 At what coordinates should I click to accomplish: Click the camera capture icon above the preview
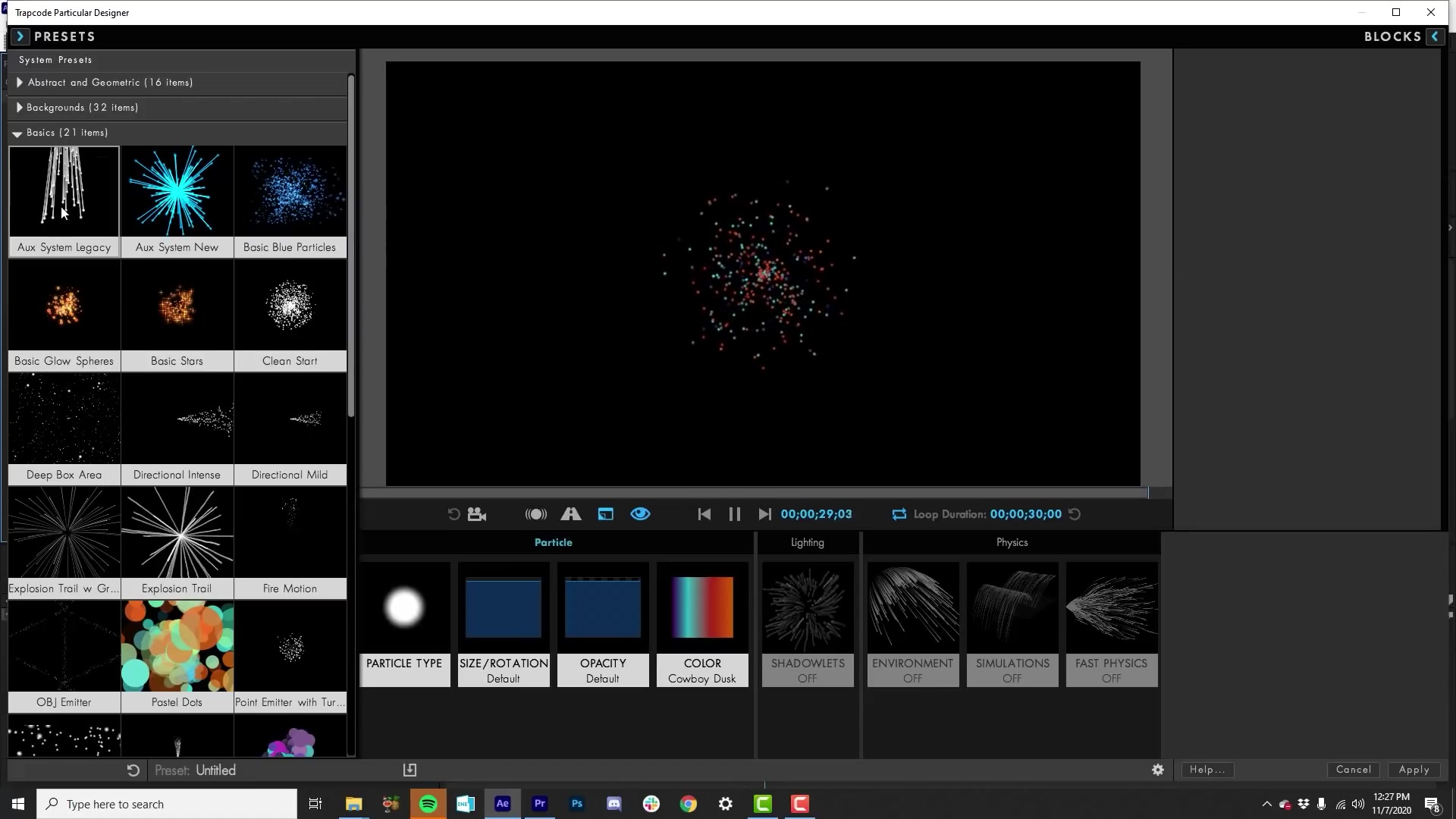(x=476, y=513)
